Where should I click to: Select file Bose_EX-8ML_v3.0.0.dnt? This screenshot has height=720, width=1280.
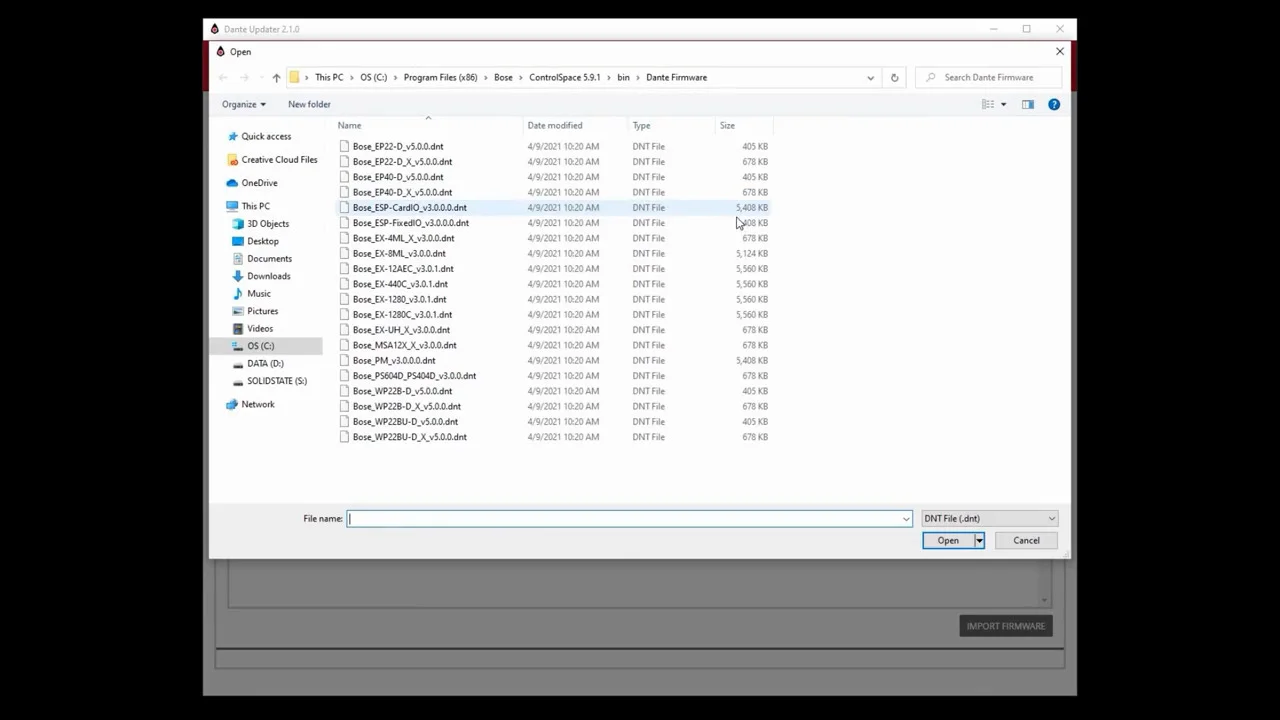click(x=399, y=253)
